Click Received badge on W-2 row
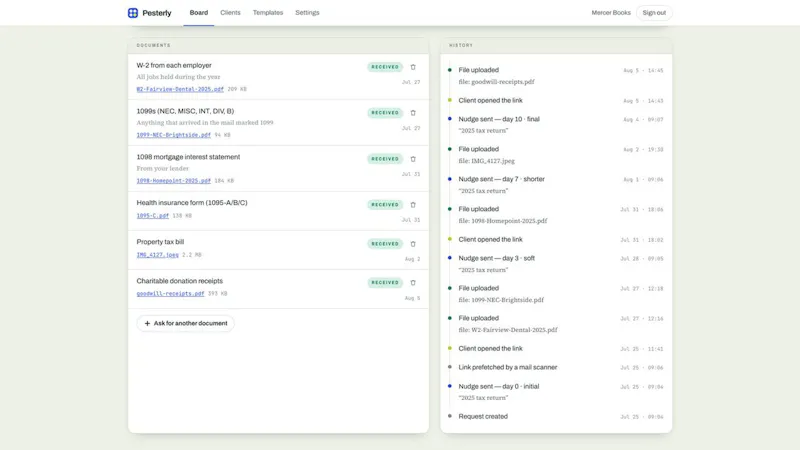The image size is (800, 450). point(385,67)
